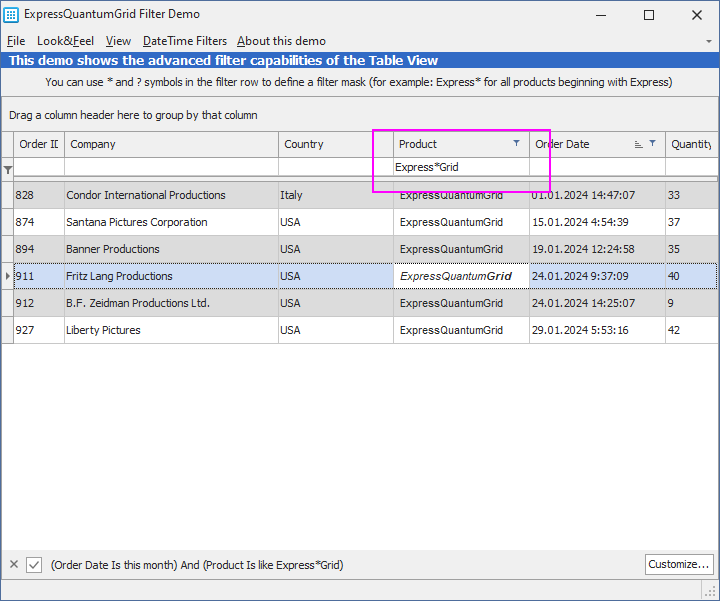
Task: Open the File menu
Action: click(16, 41)
